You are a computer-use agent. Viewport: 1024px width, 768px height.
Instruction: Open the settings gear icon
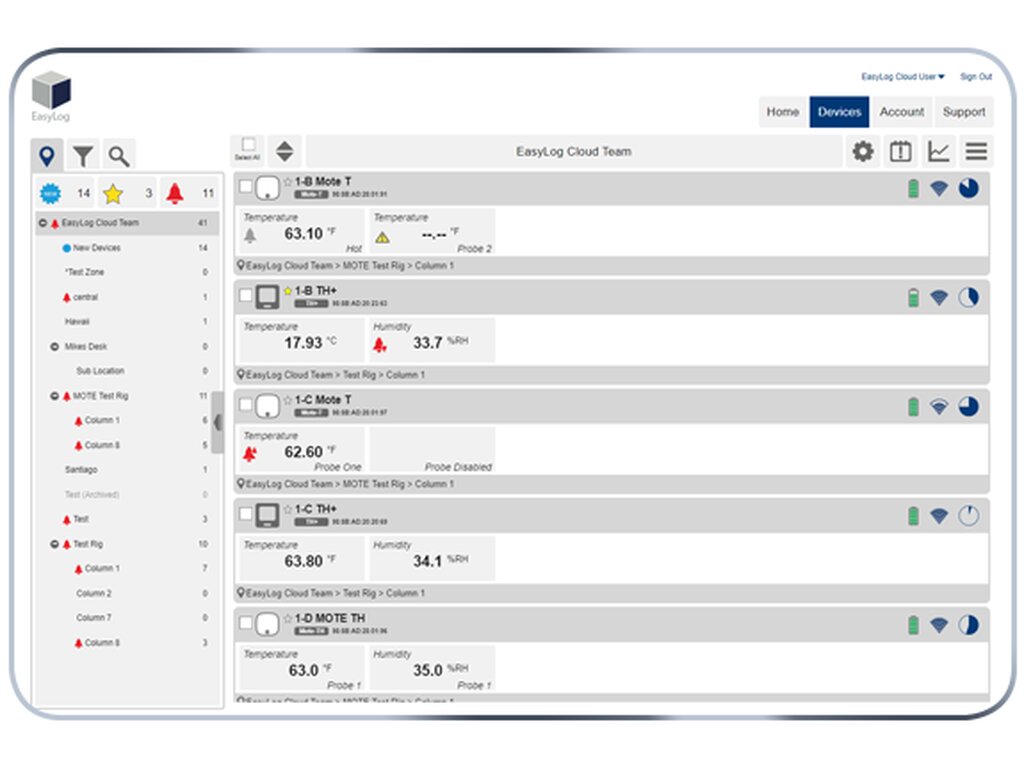click(863, 152)
